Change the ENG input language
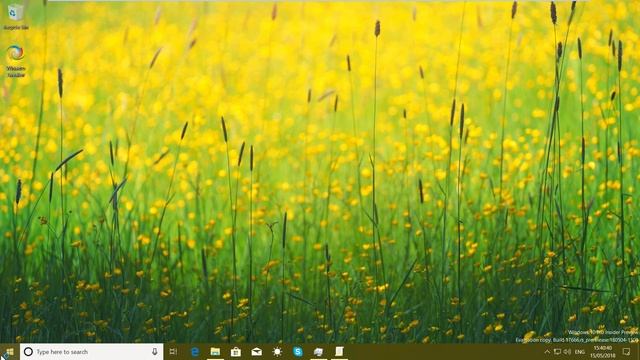 580,352
